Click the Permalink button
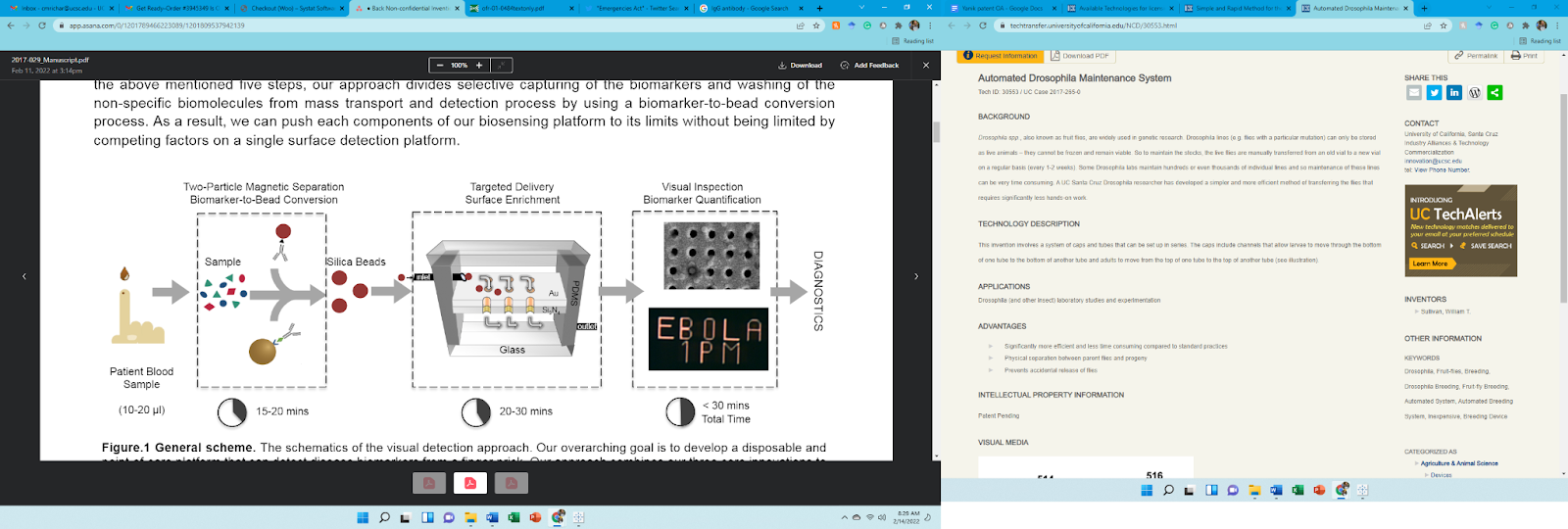 coord(1477,56)
